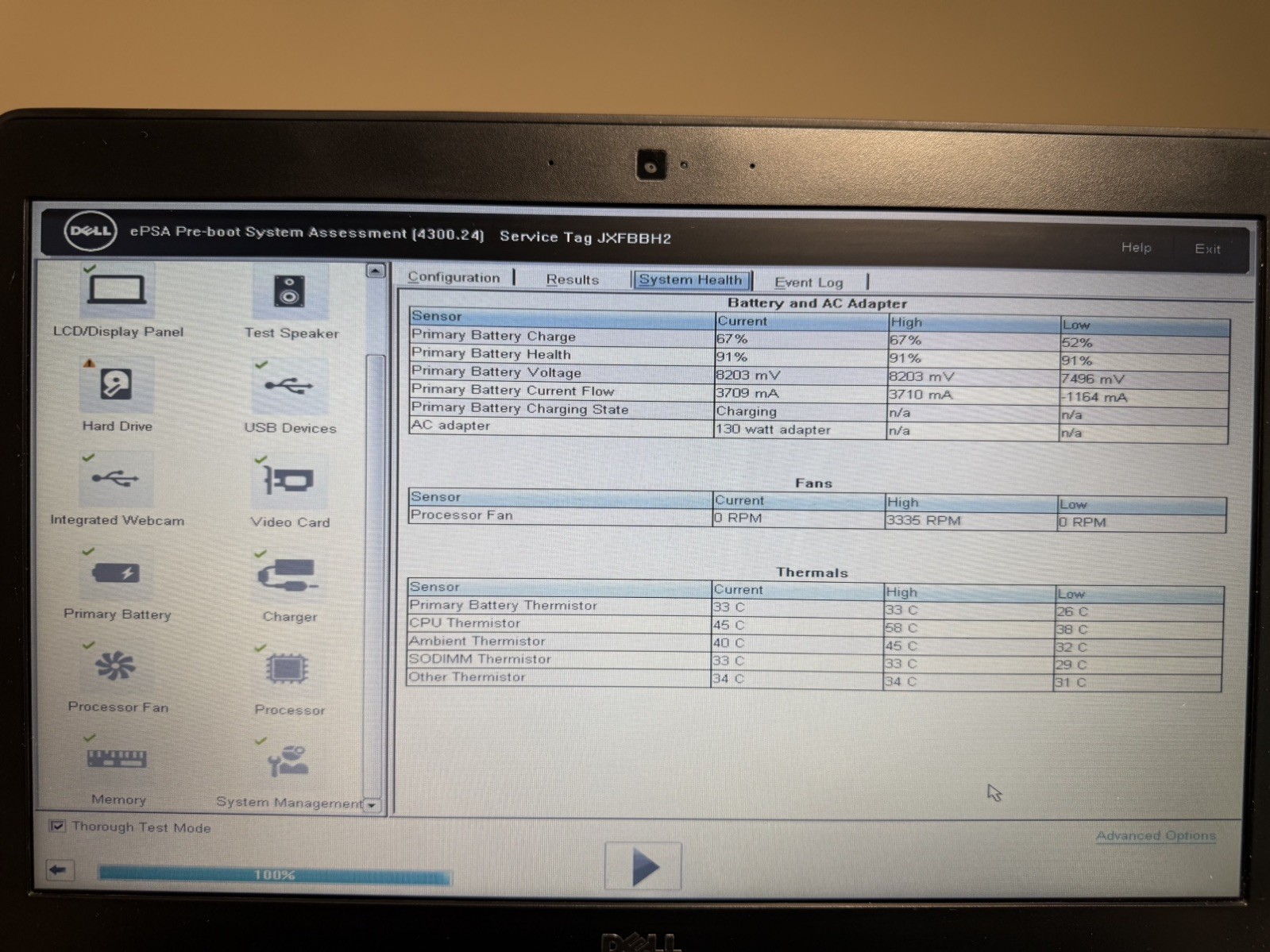
Task: Click the 7496 mV low voltage value
Action: point(1093,379)
